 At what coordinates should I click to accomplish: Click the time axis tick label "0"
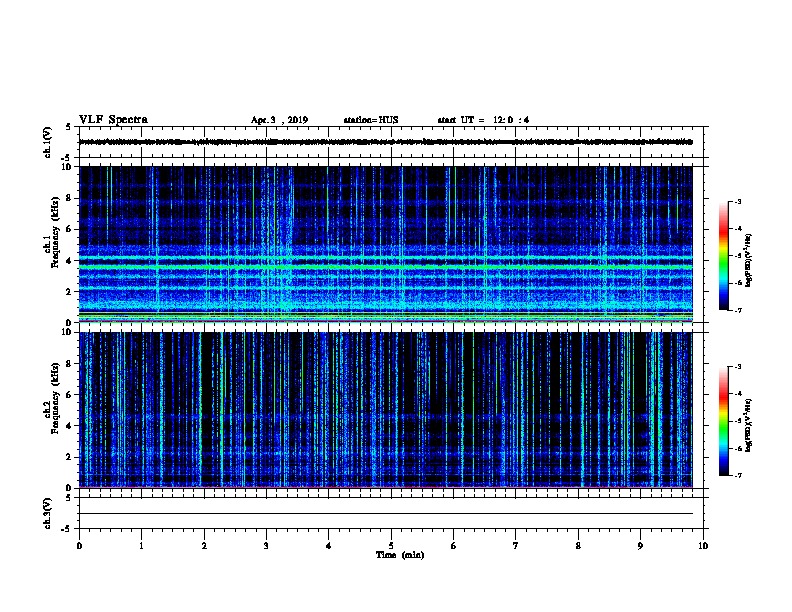tap(79, 546)
